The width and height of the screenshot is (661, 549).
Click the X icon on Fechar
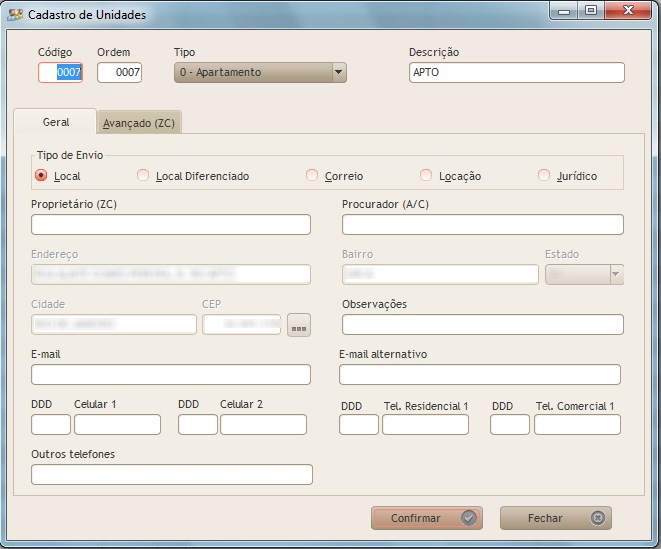[597, 518]
